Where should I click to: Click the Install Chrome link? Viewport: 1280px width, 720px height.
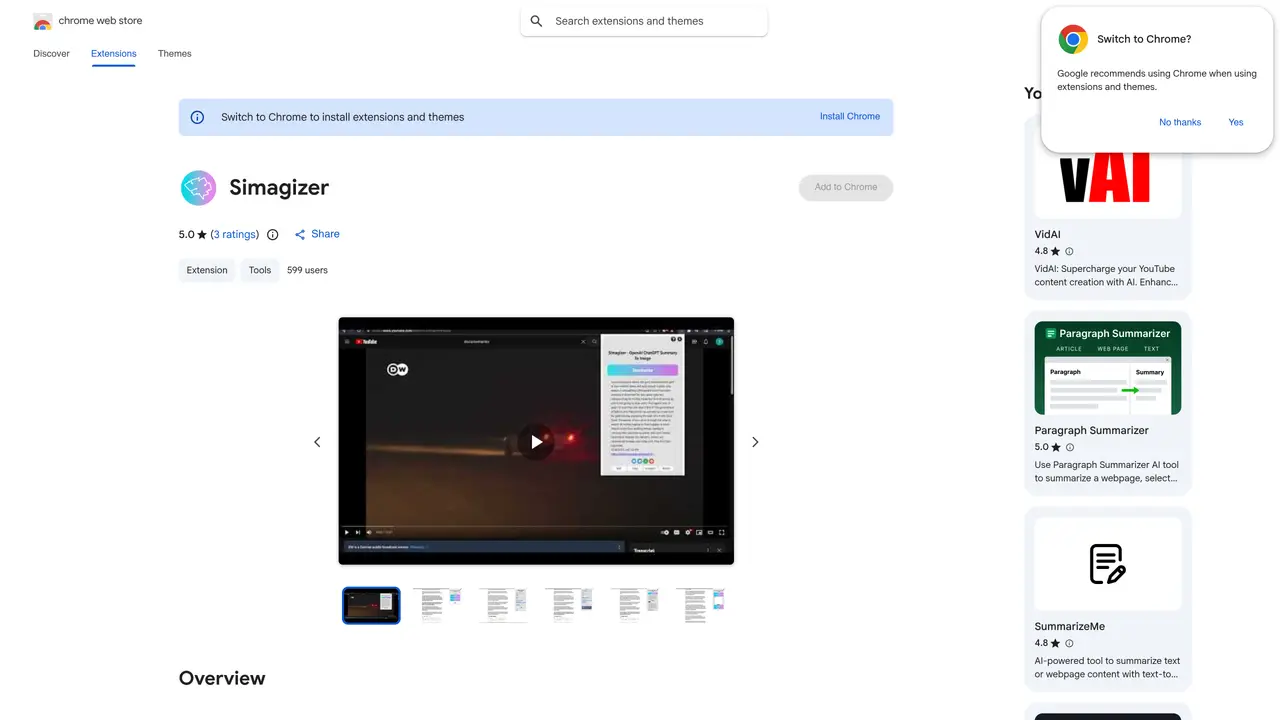(x=850, y=116)
